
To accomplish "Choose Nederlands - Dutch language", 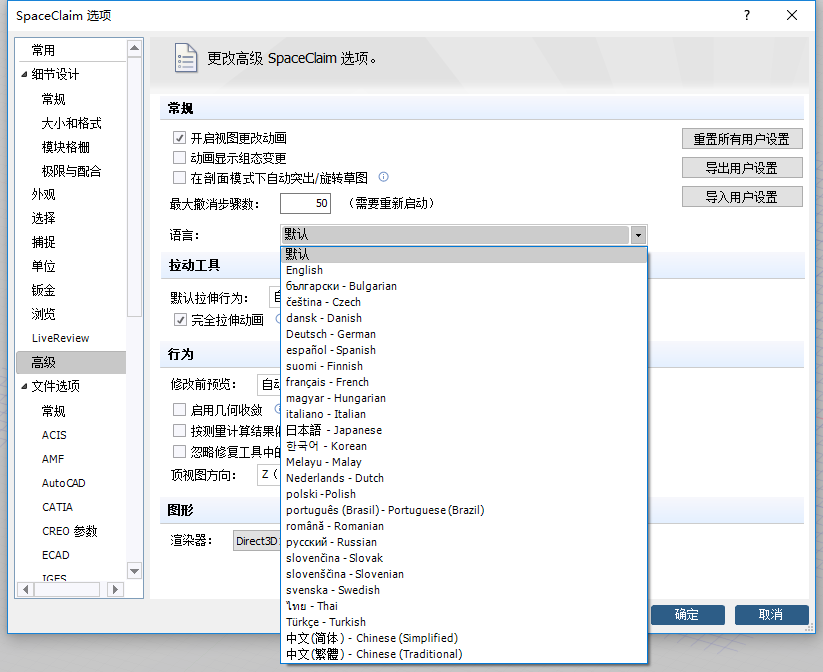I will coord(464,478).
